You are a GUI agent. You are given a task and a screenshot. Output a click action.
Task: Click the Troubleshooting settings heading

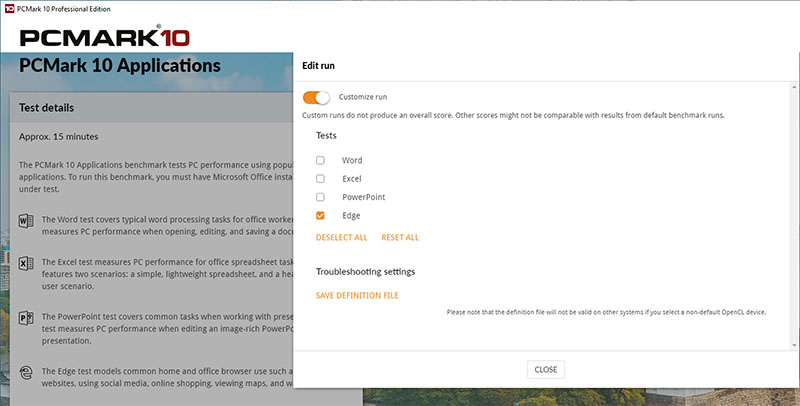click(365, 272)
